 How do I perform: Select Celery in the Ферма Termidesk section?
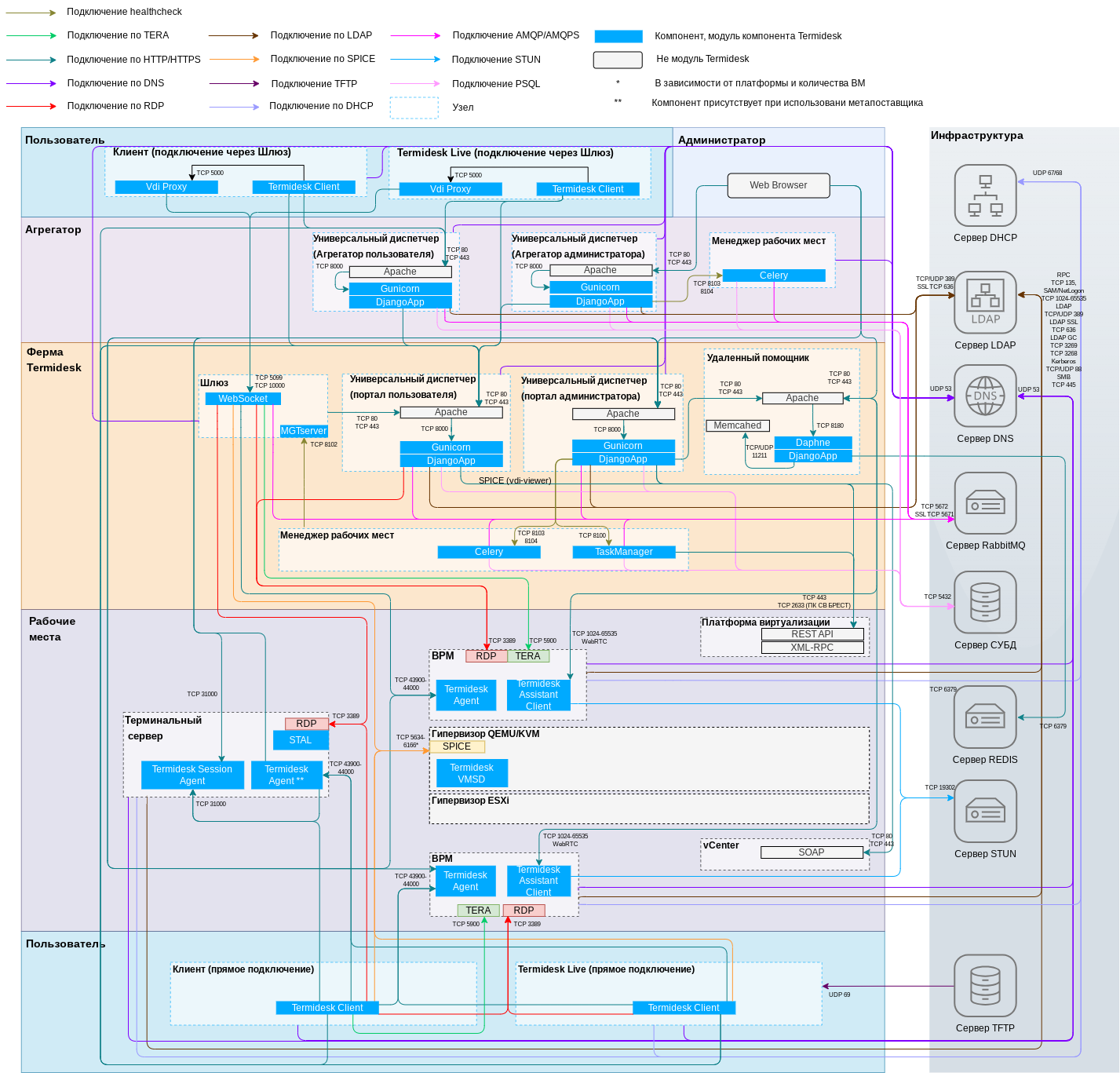tap(489, 552)
